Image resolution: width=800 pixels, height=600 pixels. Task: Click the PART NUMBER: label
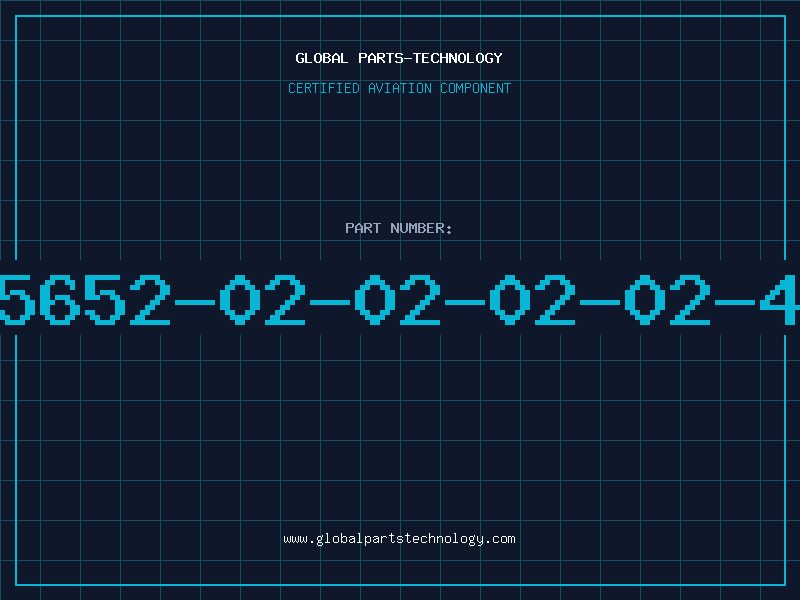point(399,228)
